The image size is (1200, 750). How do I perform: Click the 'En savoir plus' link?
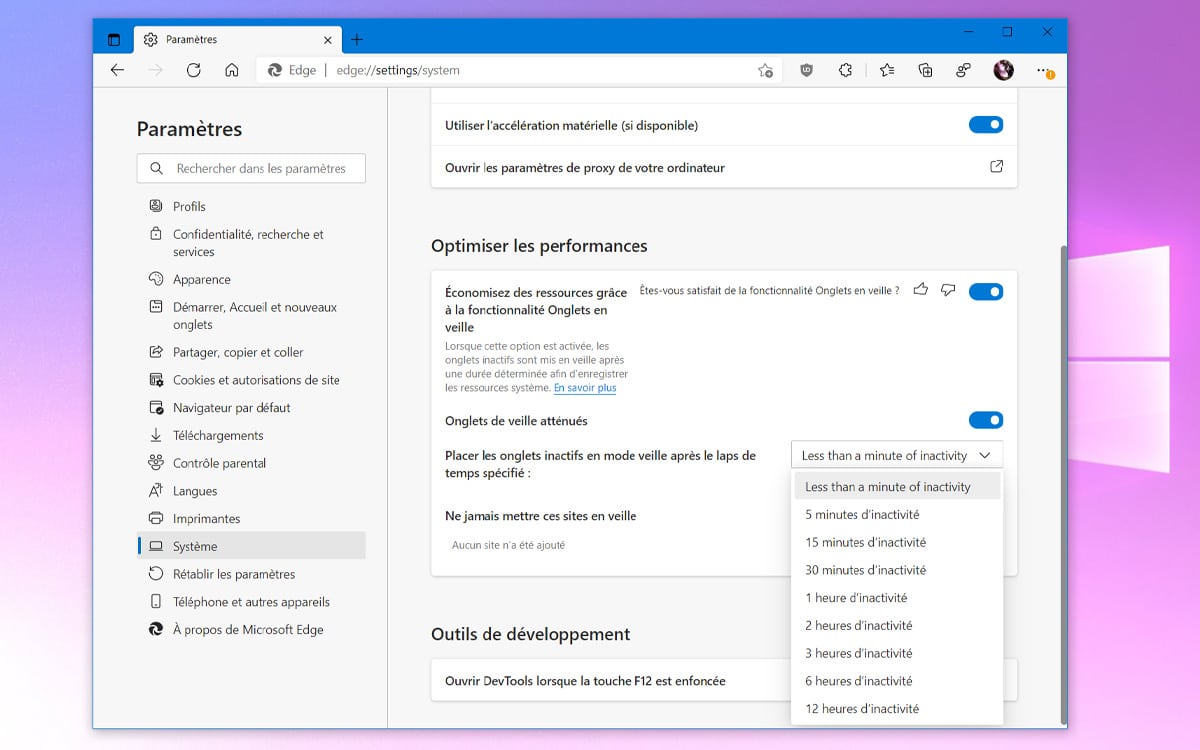point(584,388)
